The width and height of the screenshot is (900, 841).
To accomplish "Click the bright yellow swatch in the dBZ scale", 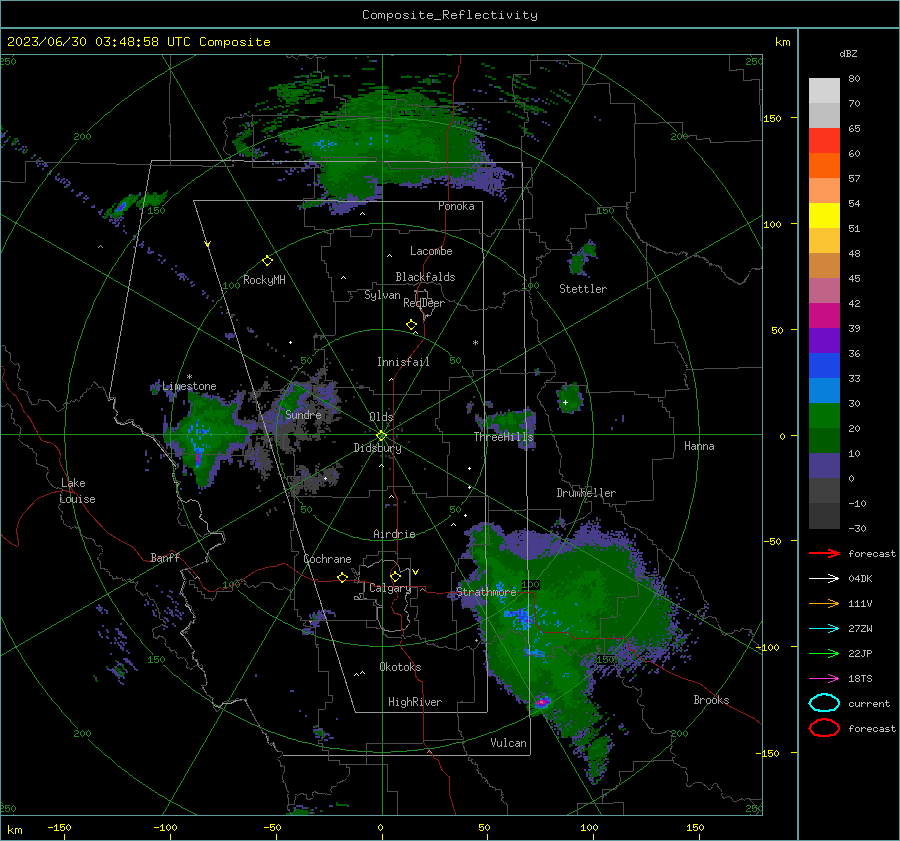I will coord(824,216).
